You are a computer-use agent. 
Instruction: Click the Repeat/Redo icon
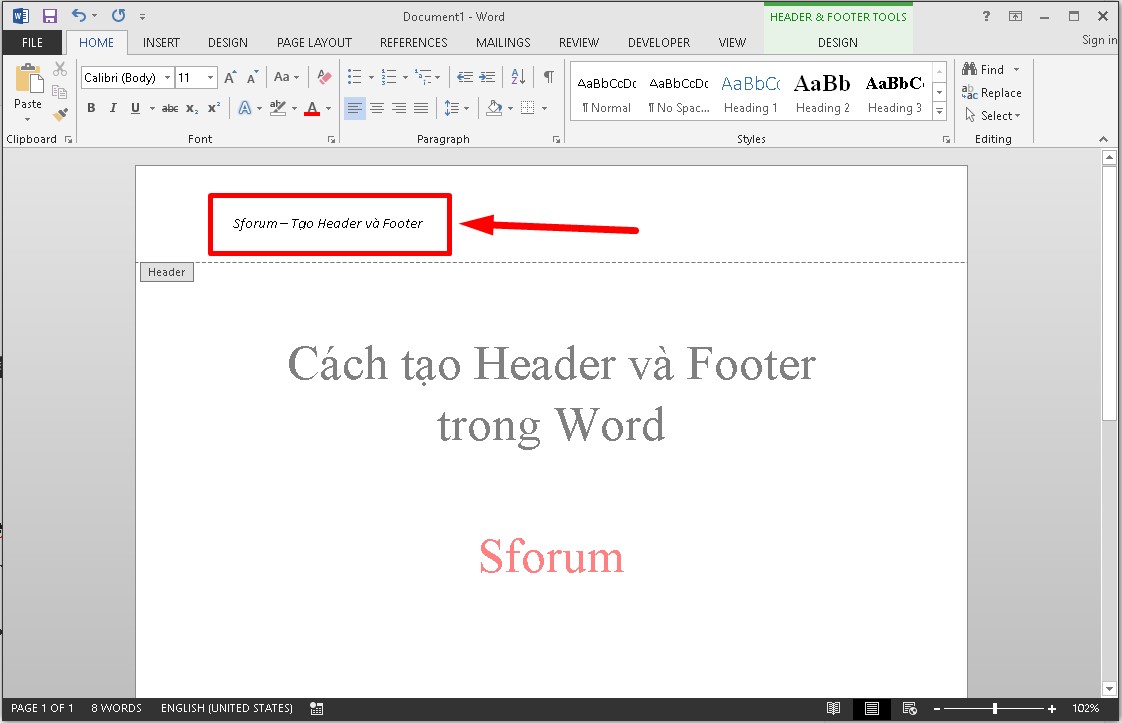[x=119, y=16]
